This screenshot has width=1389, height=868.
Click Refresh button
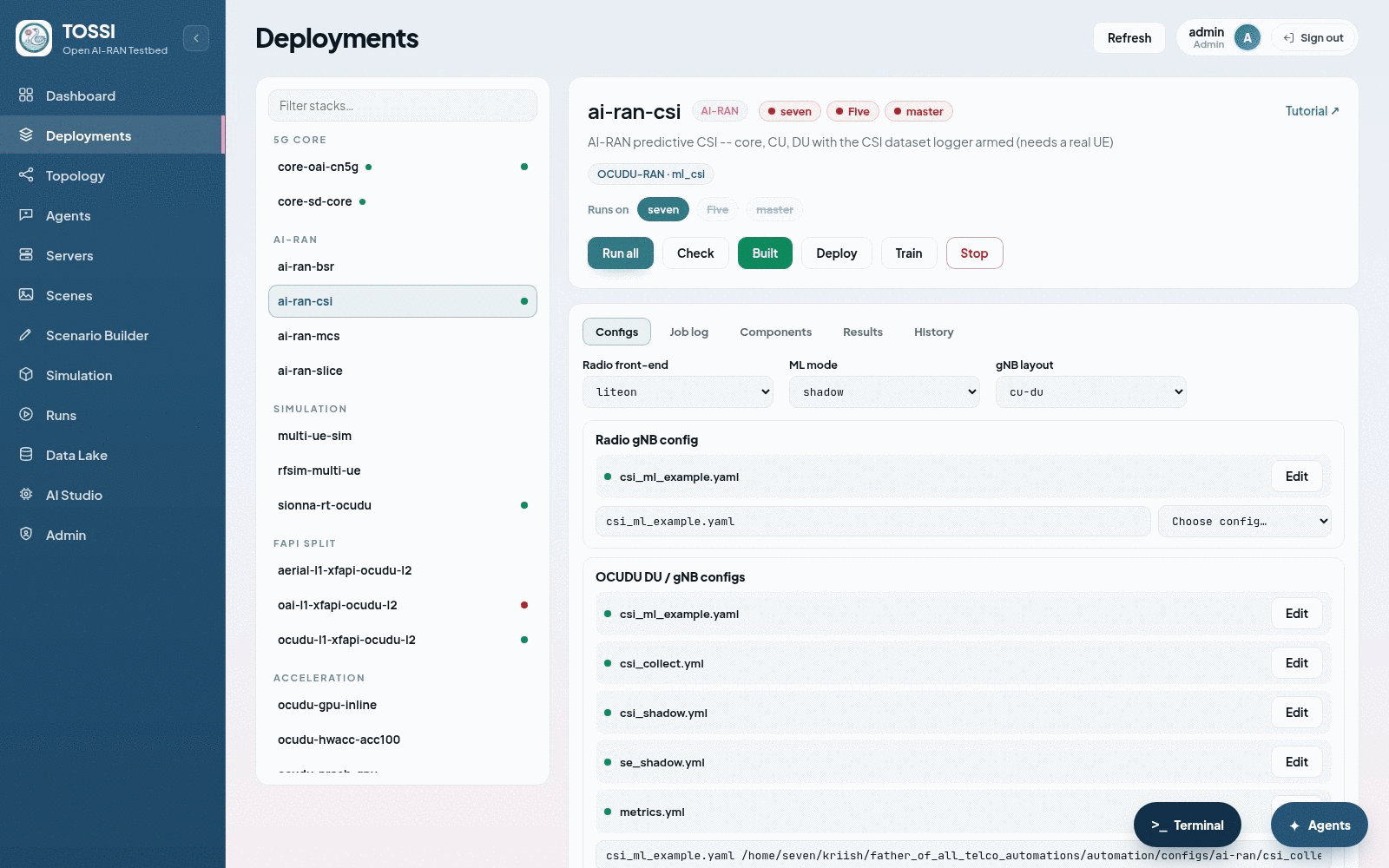pyautogui.click(x=1129, y=37)
